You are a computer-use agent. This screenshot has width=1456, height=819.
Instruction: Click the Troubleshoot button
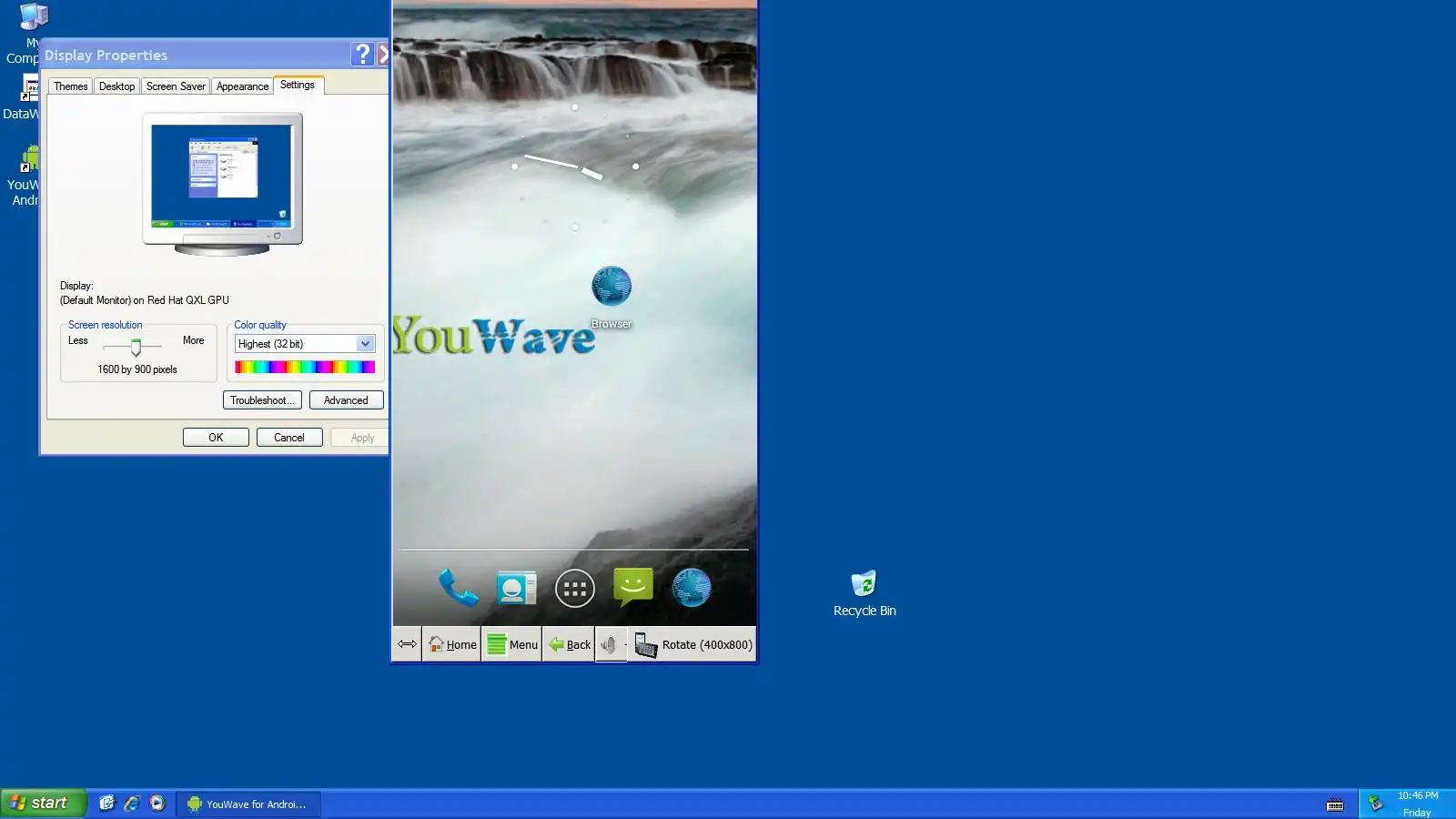[262, 400]
